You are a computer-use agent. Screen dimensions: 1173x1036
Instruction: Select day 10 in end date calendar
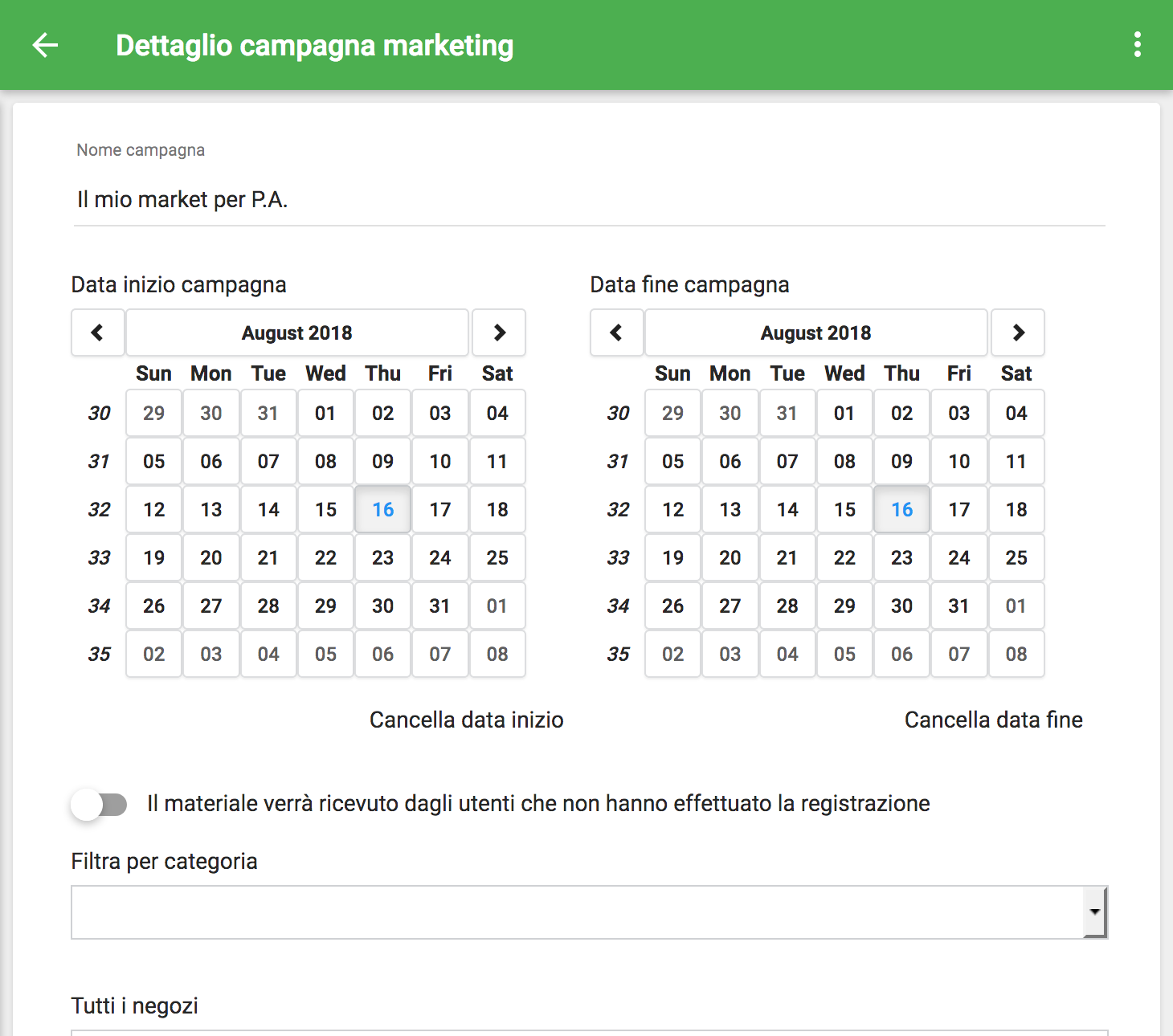click(x=958, y=461)
